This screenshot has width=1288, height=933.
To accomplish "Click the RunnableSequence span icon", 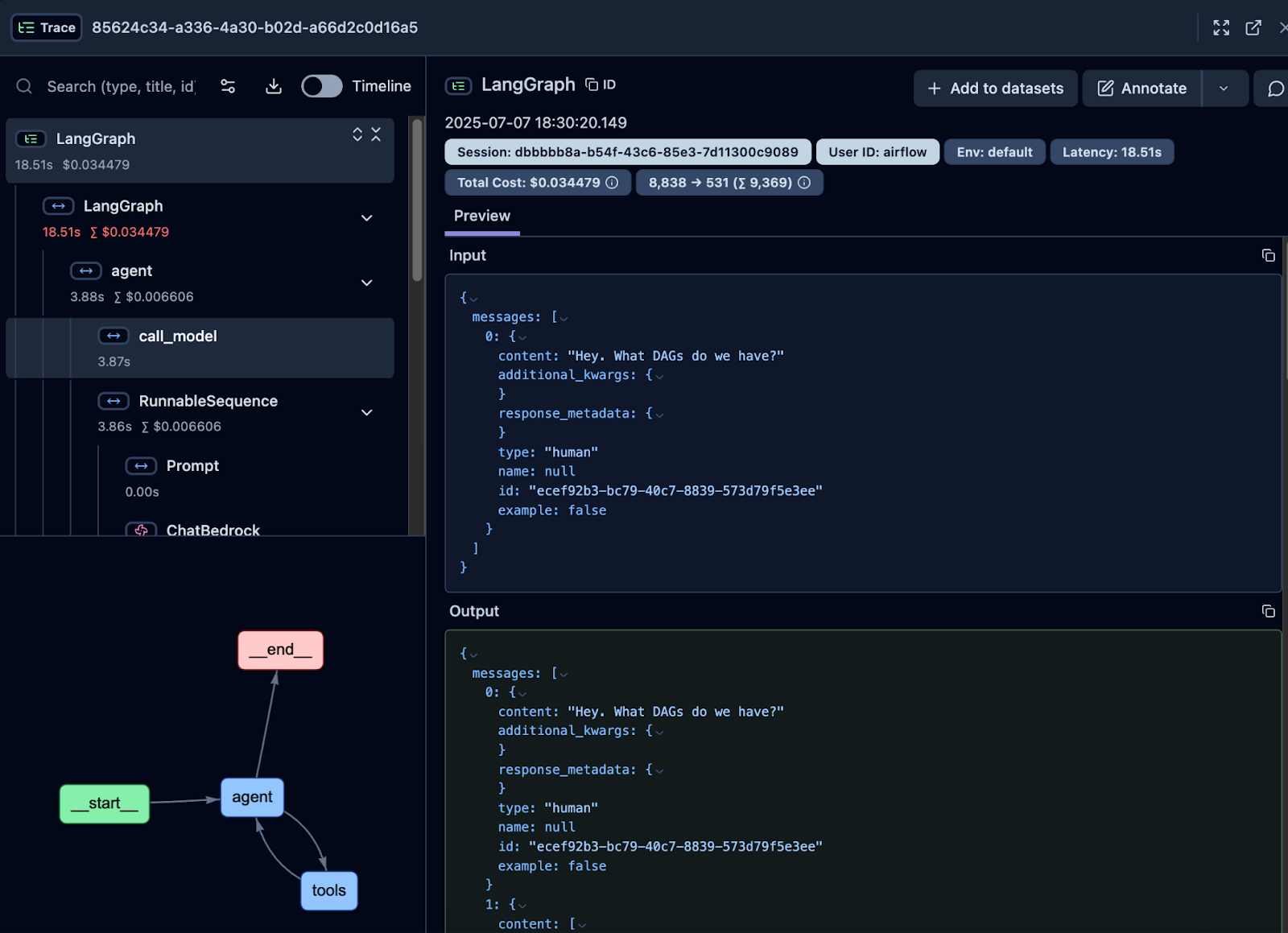I will pyautogui.click(x=114, y=401).
